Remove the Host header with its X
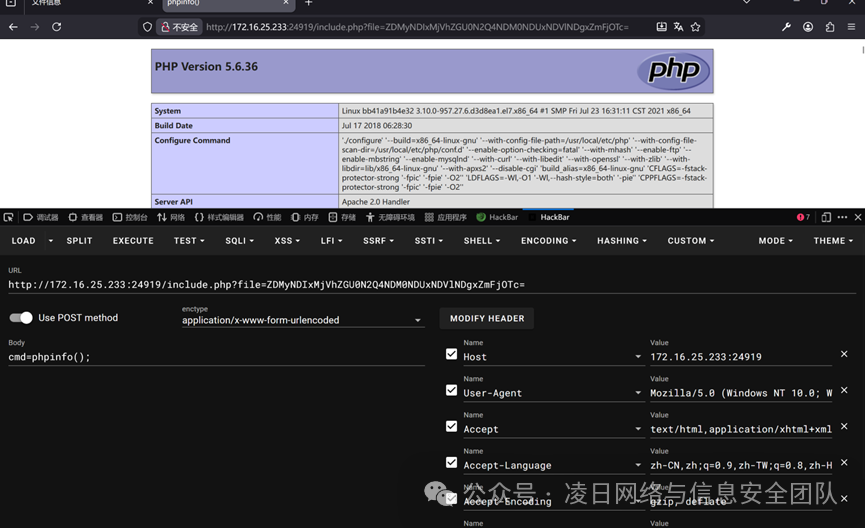865x528 pixels. pos(844,354)
